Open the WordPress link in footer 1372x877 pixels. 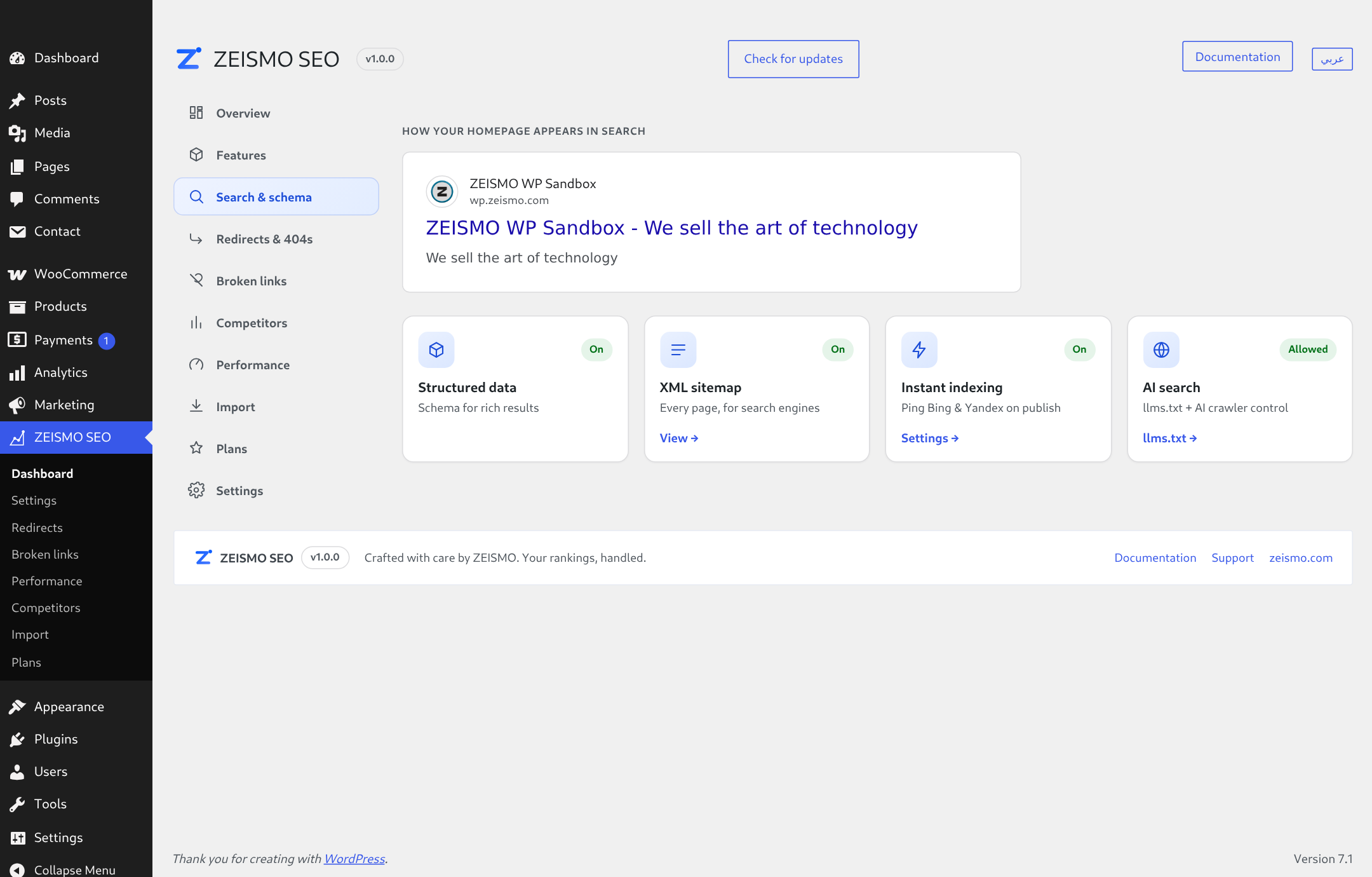click(354, 859)
